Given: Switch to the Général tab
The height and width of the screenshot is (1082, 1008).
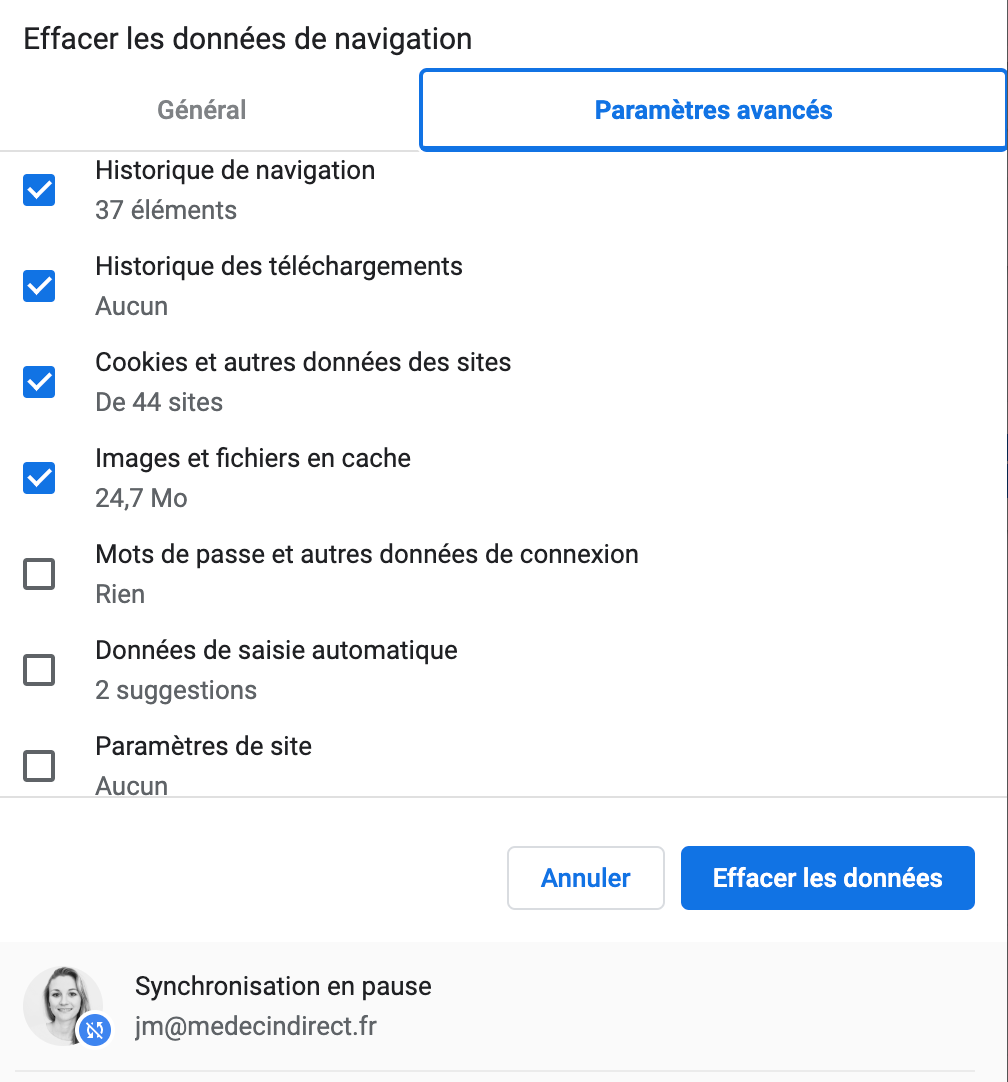Looking at the screenshot, I should [202, 110].
